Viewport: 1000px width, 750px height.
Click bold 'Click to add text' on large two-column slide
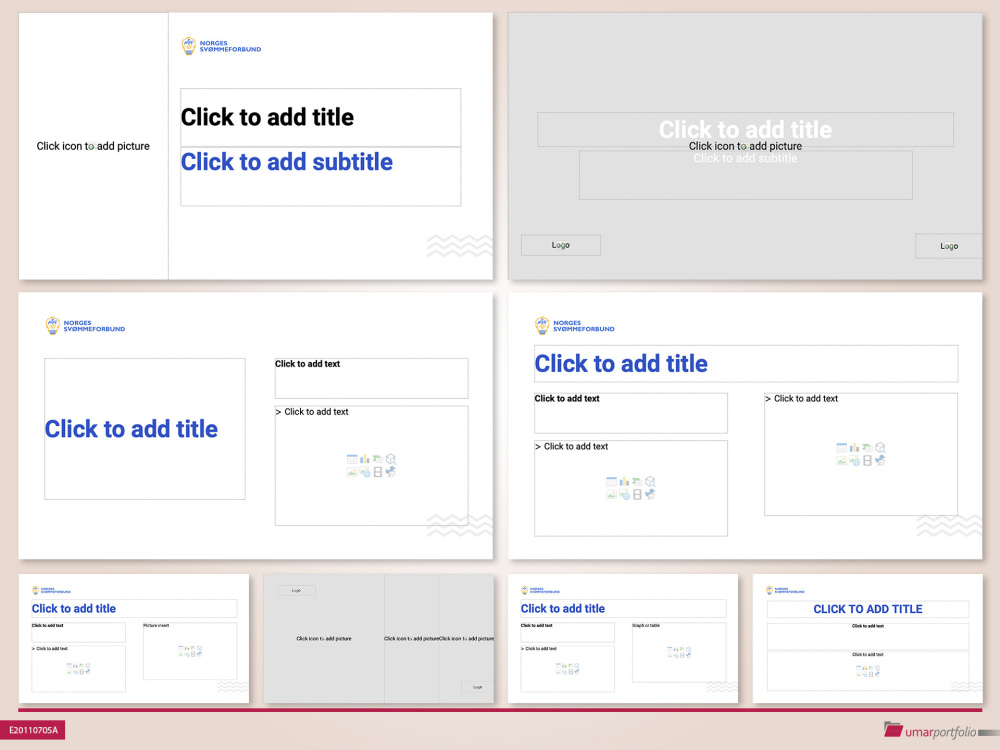(x=567, y=399)
